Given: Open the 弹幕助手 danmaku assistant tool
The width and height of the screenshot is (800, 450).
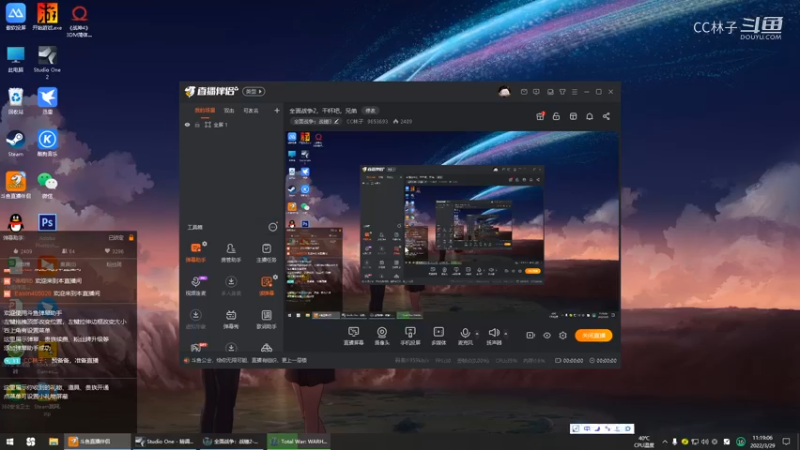Looking at the screenshot, I should point(195,252).
